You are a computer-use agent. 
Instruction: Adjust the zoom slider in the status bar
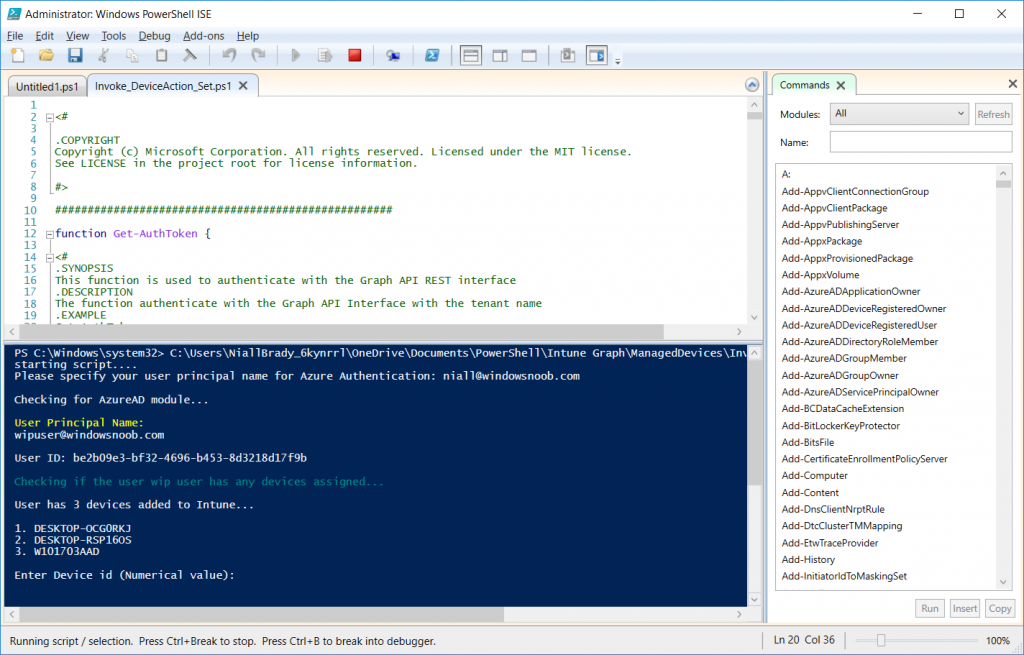pyautogui.click(x=881, y=641)
